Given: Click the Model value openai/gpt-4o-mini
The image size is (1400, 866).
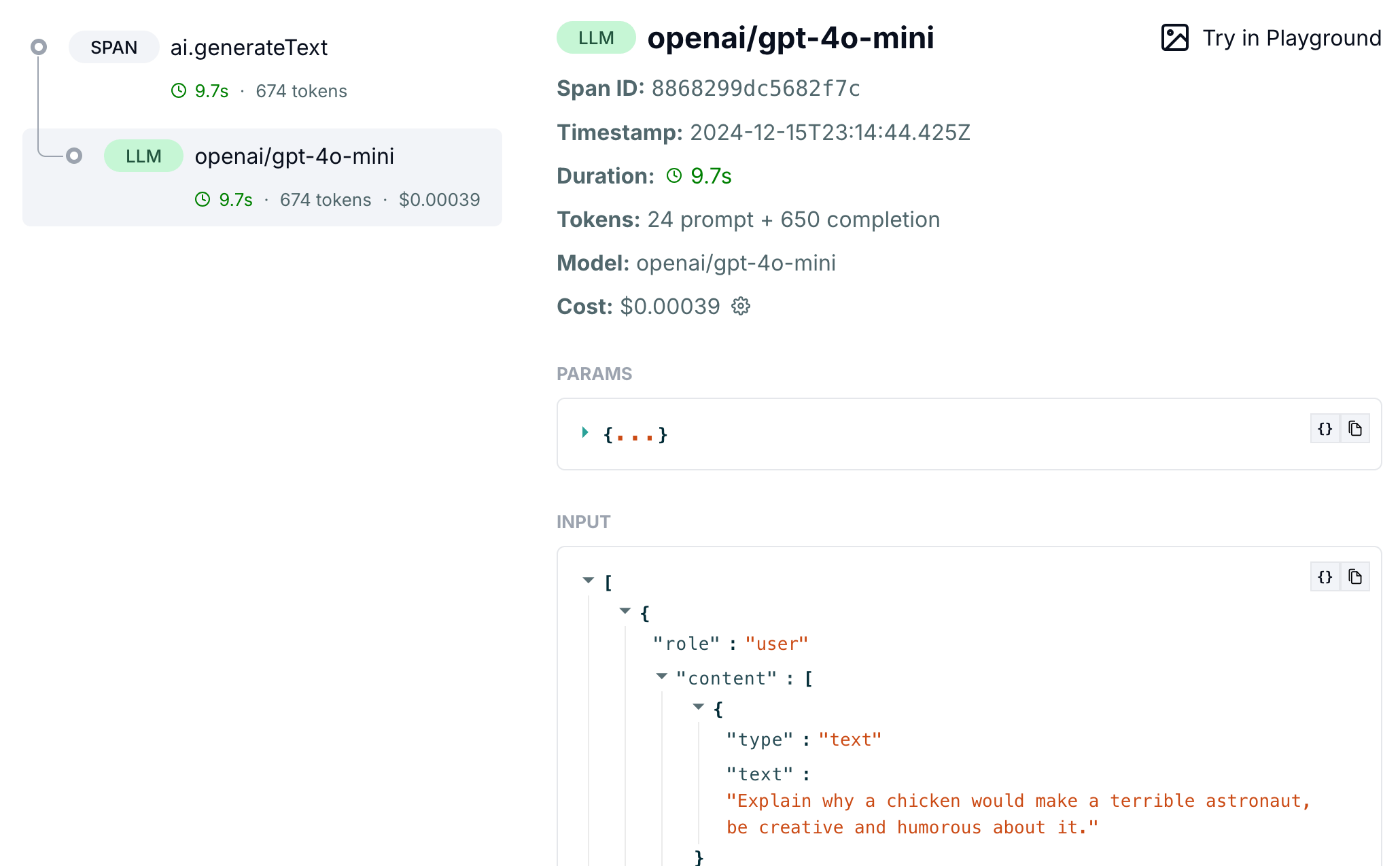Looking at the screenshot, I should [736, 263].
